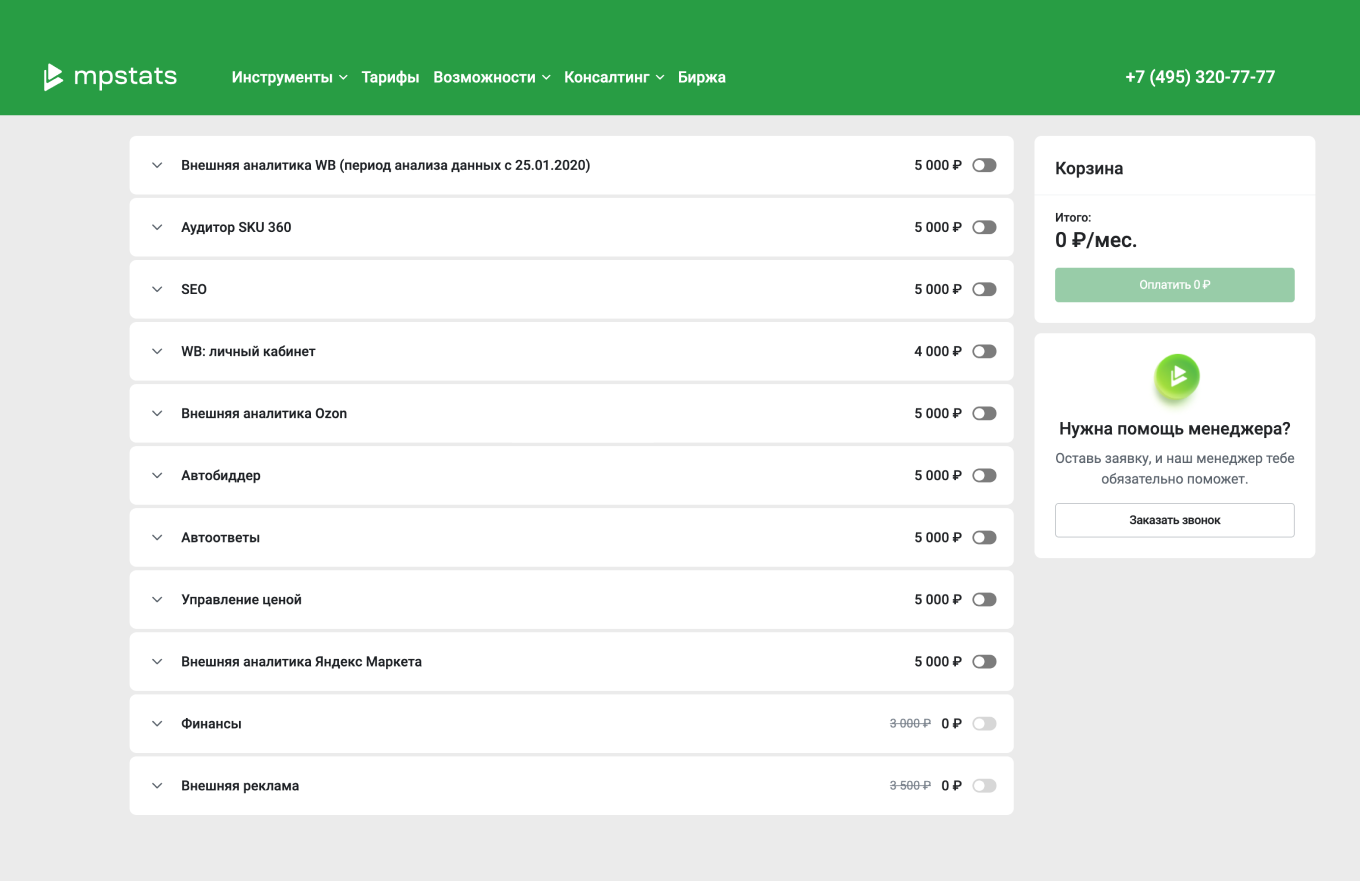This screenshot has height=881, width=1360.
Task: Enable the Аудитор SKU 360 toggle
Action: click(984, 227)
